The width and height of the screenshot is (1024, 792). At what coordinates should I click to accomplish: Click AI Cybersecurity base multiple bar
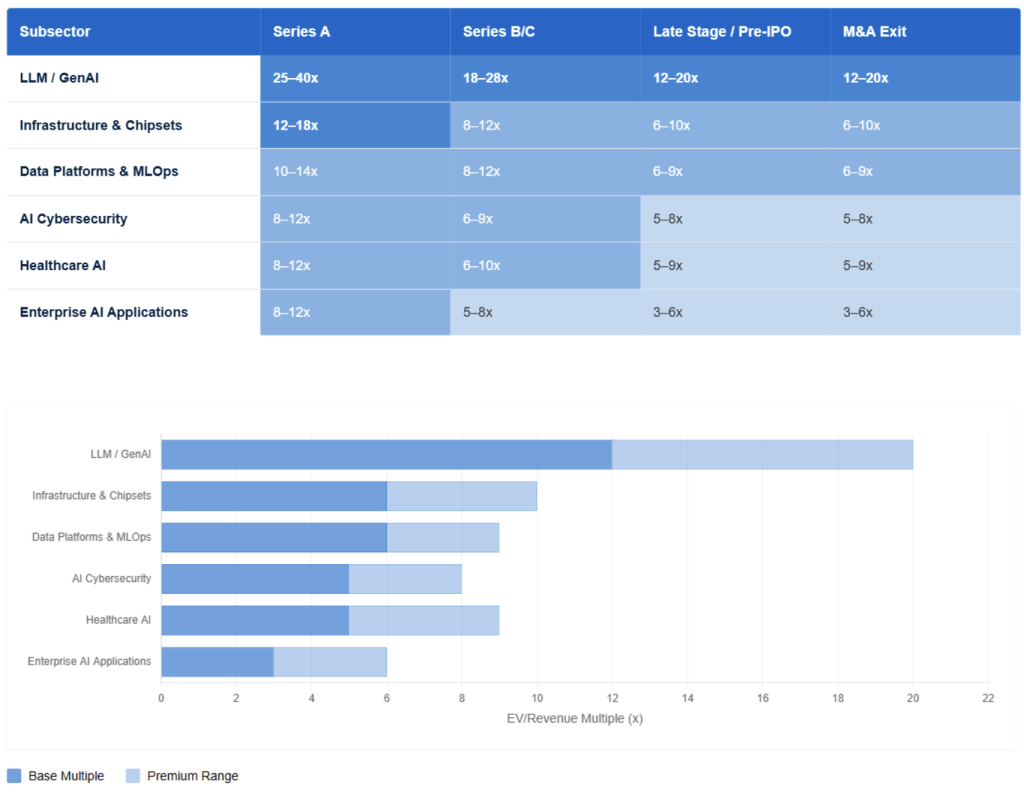[255, 579]
